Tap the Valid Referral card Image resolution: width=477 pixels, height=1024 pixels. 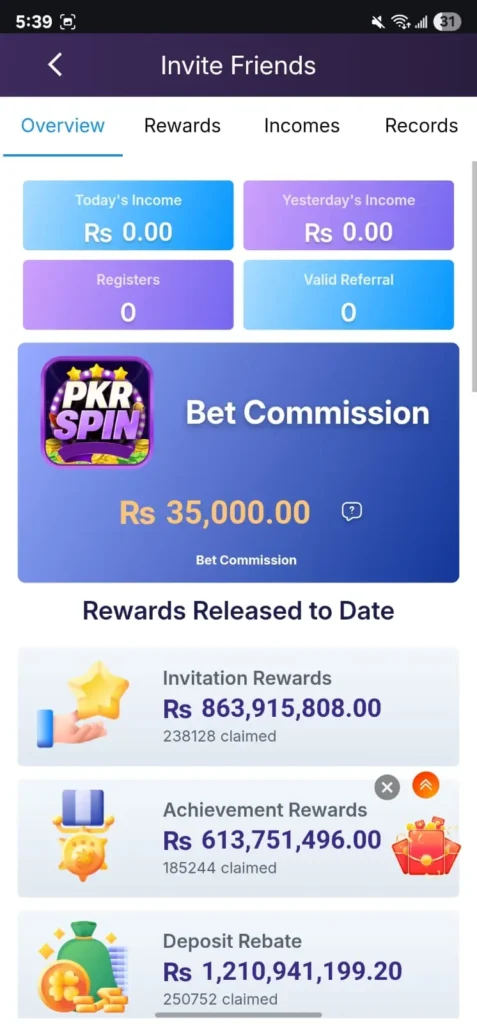349,295
